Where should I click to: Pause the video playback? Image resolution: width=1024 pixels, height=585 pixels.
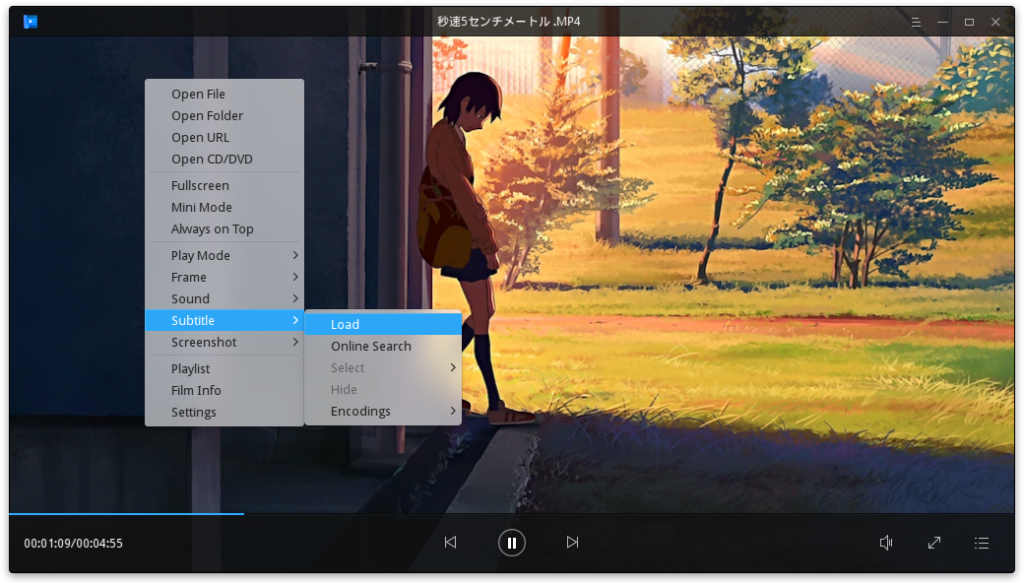511,542
